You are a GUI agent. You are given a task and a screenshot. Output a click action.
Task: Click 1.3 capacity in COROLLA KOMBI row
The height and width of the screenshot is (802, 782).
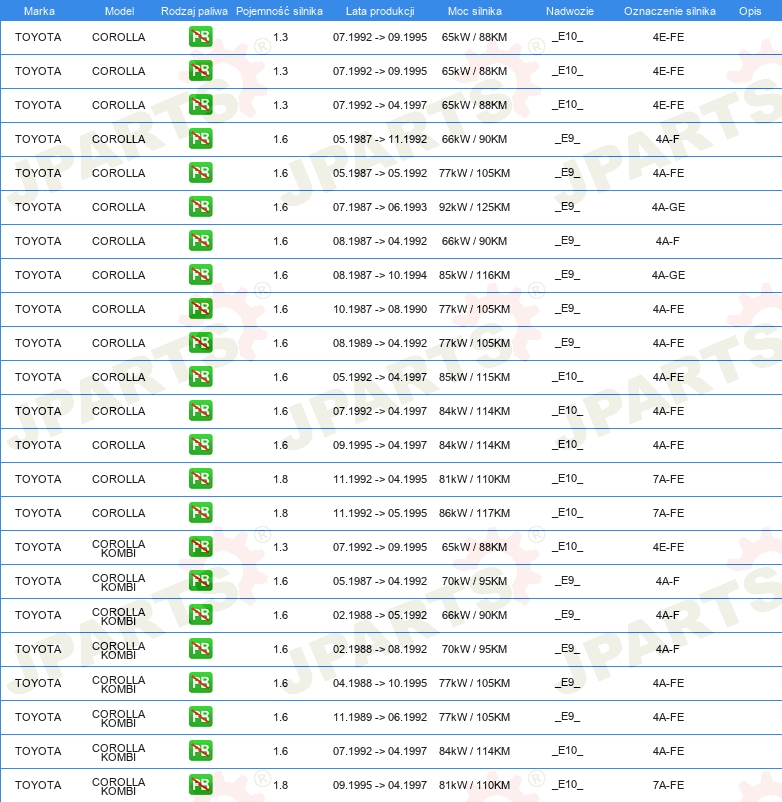[x=280, y=547]
